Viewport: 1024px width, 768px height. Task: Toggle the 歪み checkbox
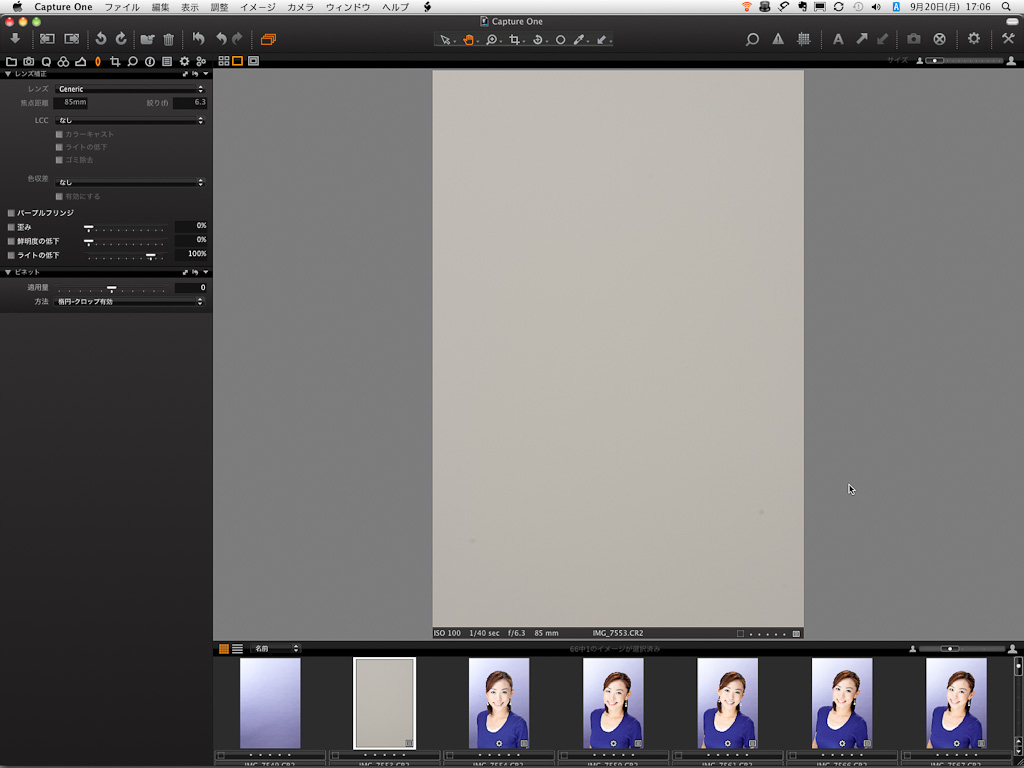pyautogui.click(x=11, y=227)
